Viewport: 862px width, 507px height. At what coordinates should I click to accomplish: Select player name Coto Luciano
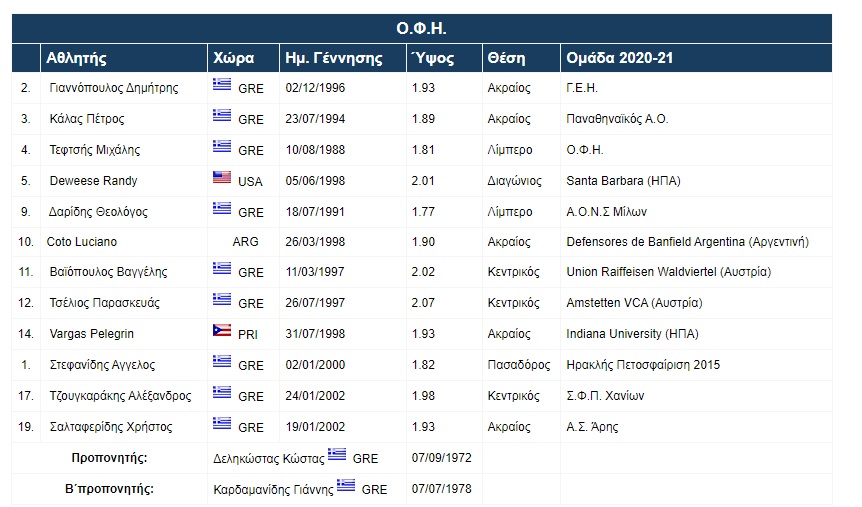pos(82,242)
